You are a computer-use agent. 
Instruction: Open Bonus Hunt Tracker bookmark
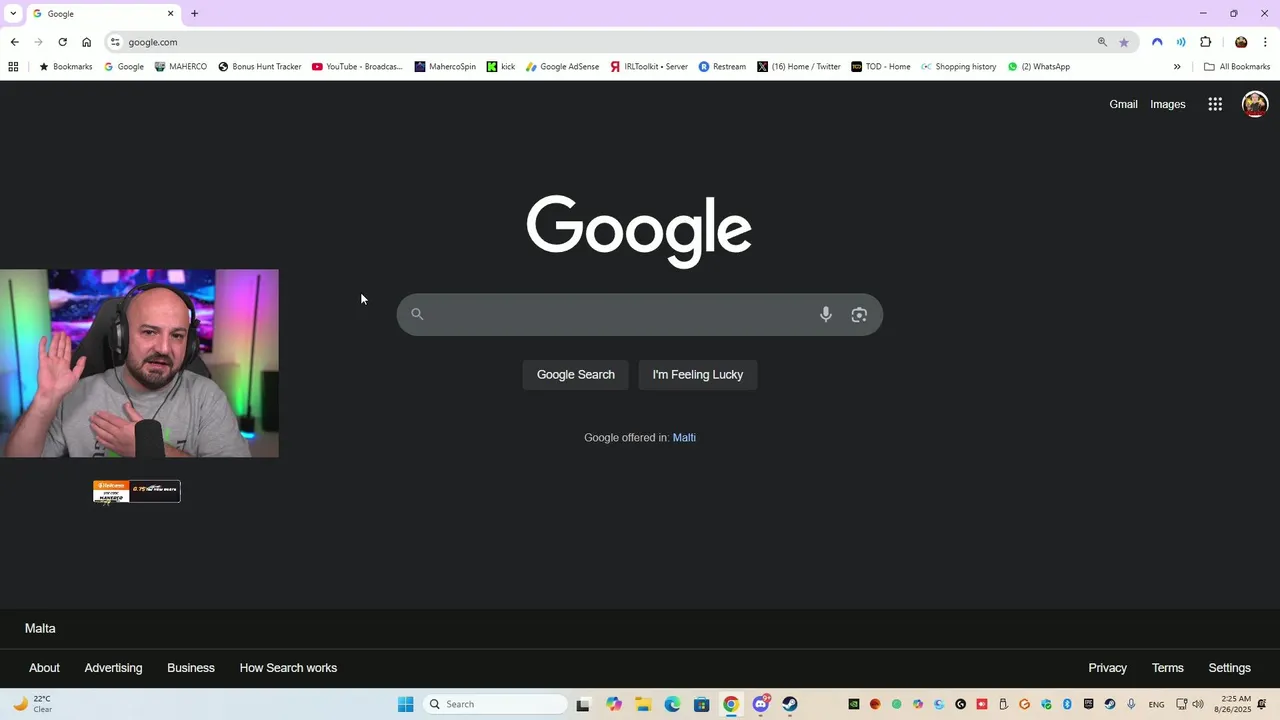point(260,67)
